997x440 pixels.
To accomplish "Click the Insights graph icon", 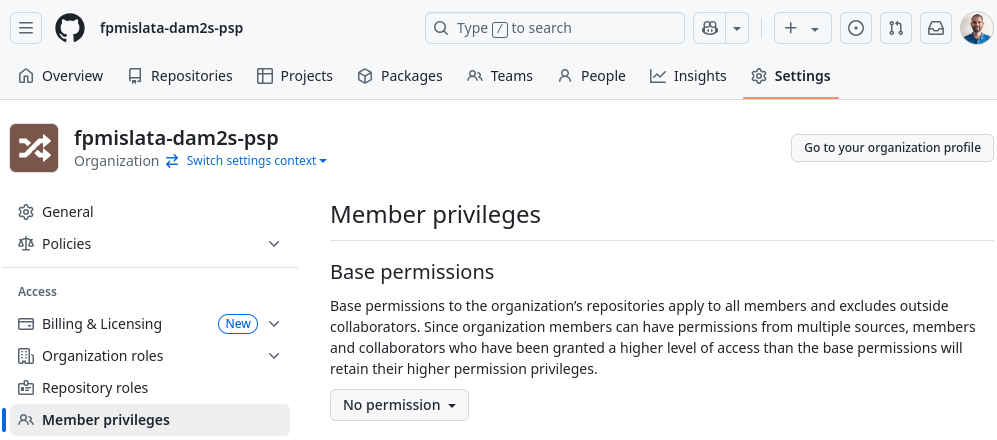I will (657, 76).
